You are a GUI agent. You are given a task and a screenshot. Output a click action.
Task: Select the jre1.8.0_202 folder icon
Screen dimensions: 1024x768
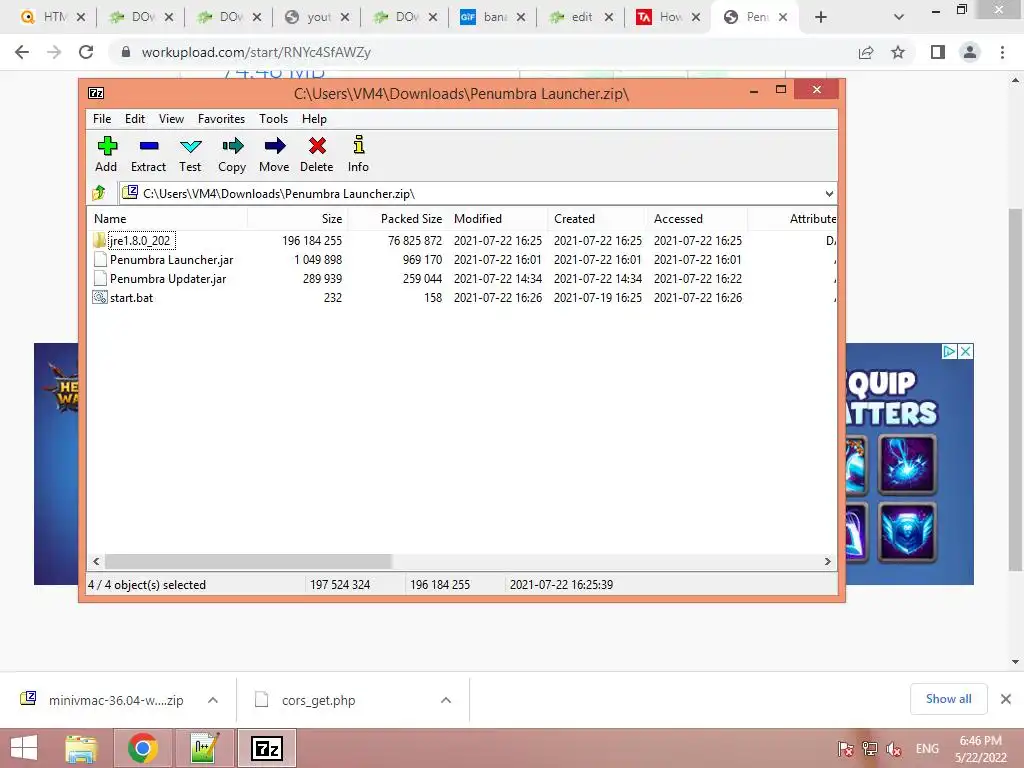(x=99, y=240)
